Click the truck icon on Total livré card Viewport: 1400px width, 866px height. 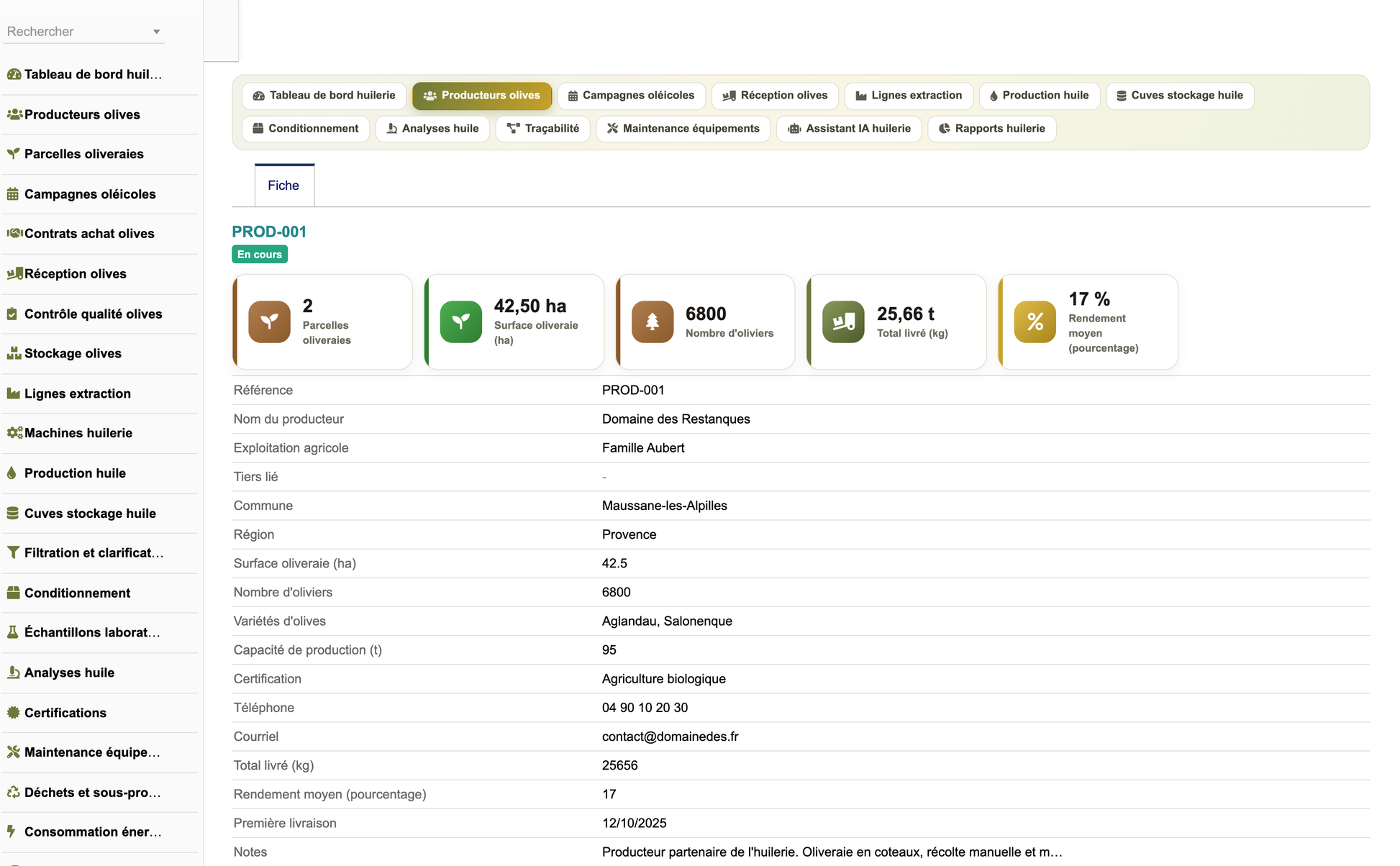(x=843, y=322)
